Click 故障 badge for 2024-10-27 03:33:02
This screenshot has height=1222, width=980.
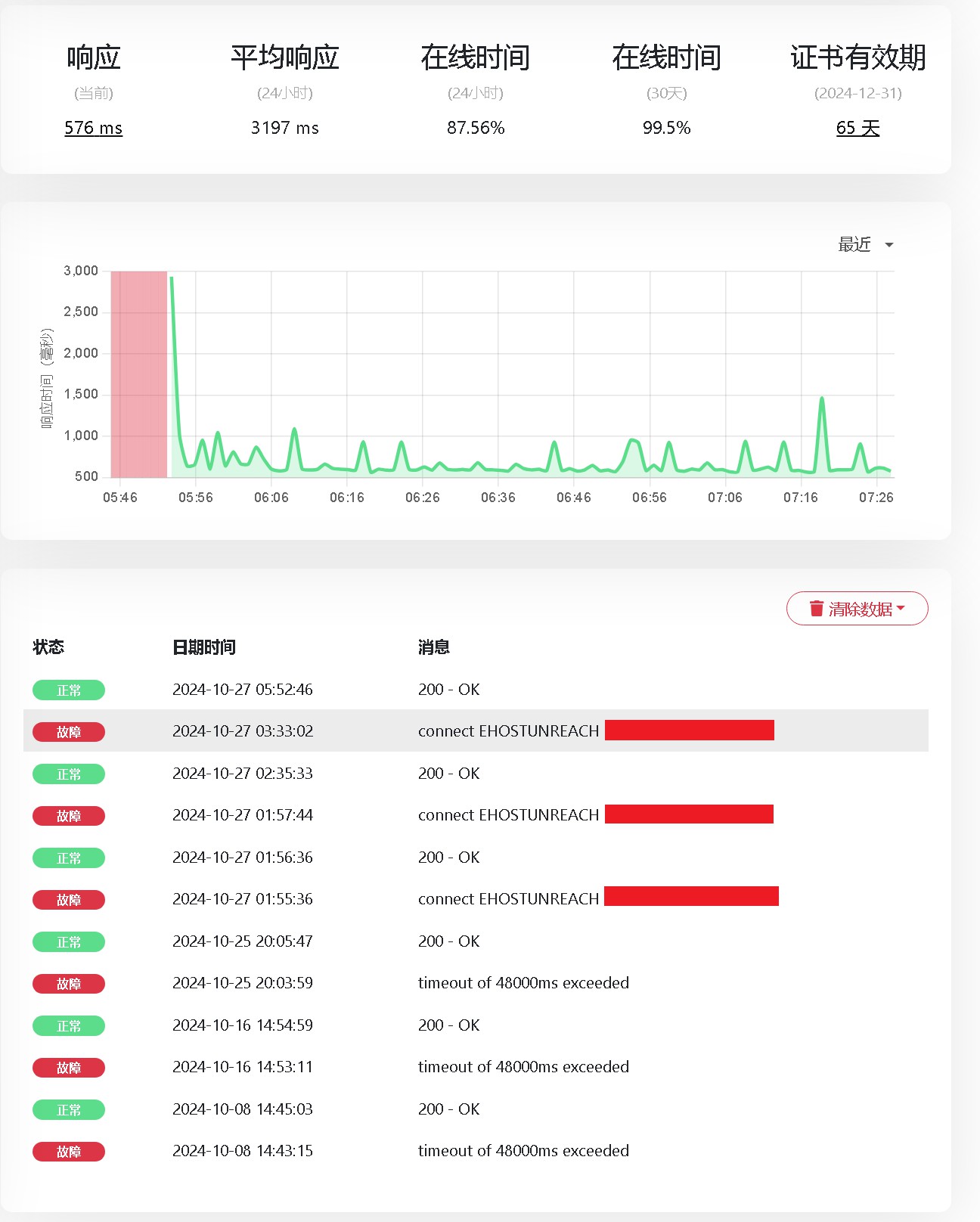point(69,732)
